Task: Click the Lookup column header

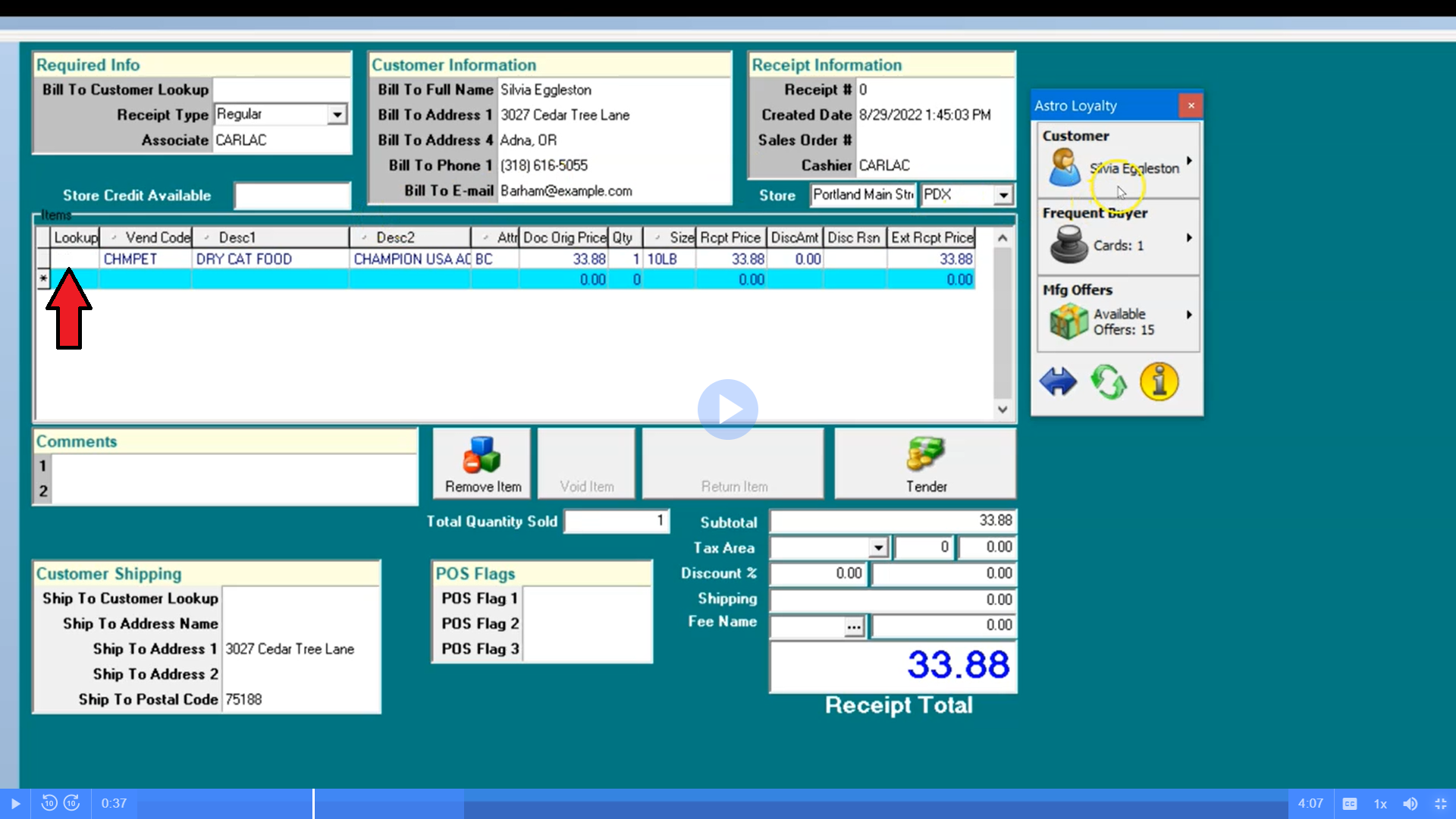Action: [75, 238]
